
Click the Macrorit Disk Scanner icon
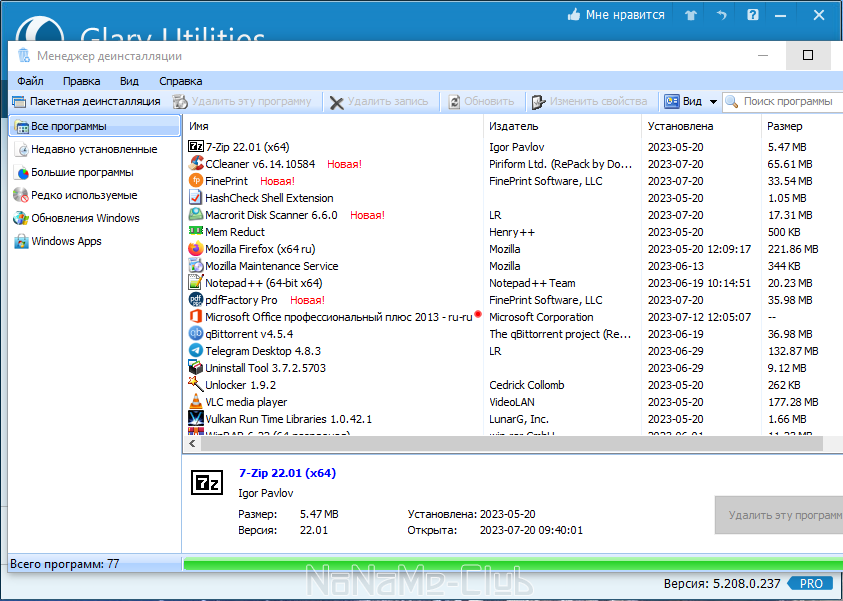point(196,214)
